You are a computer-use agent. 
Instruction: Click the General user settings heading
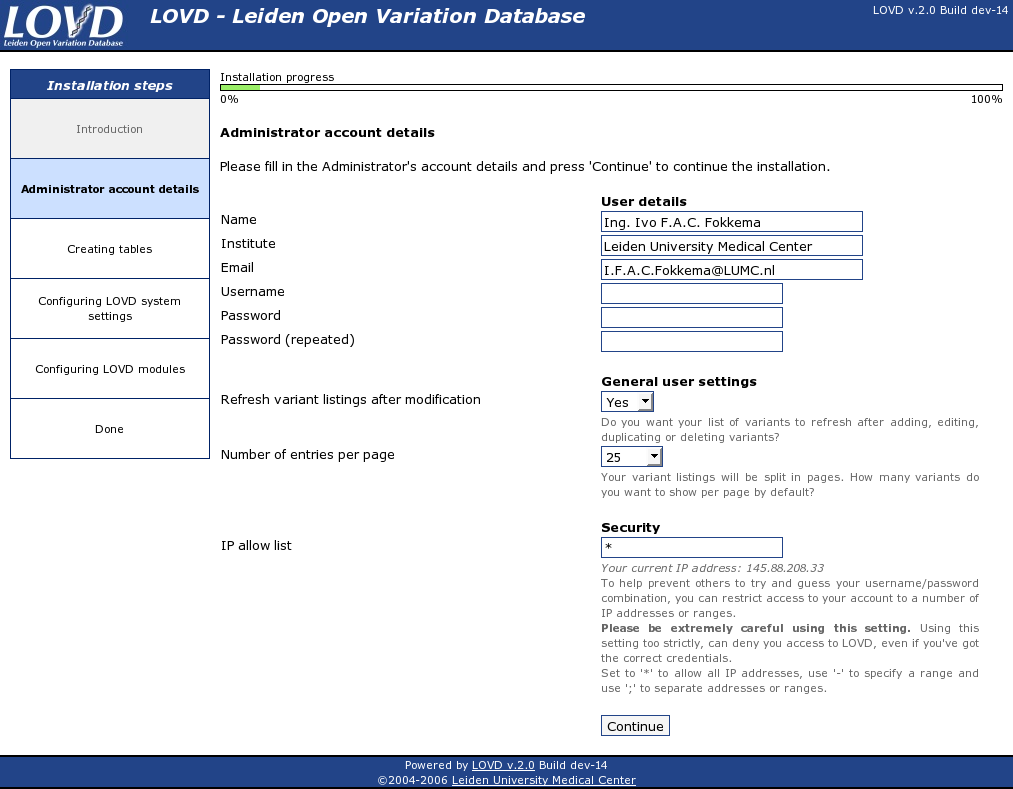pos(678,381)
